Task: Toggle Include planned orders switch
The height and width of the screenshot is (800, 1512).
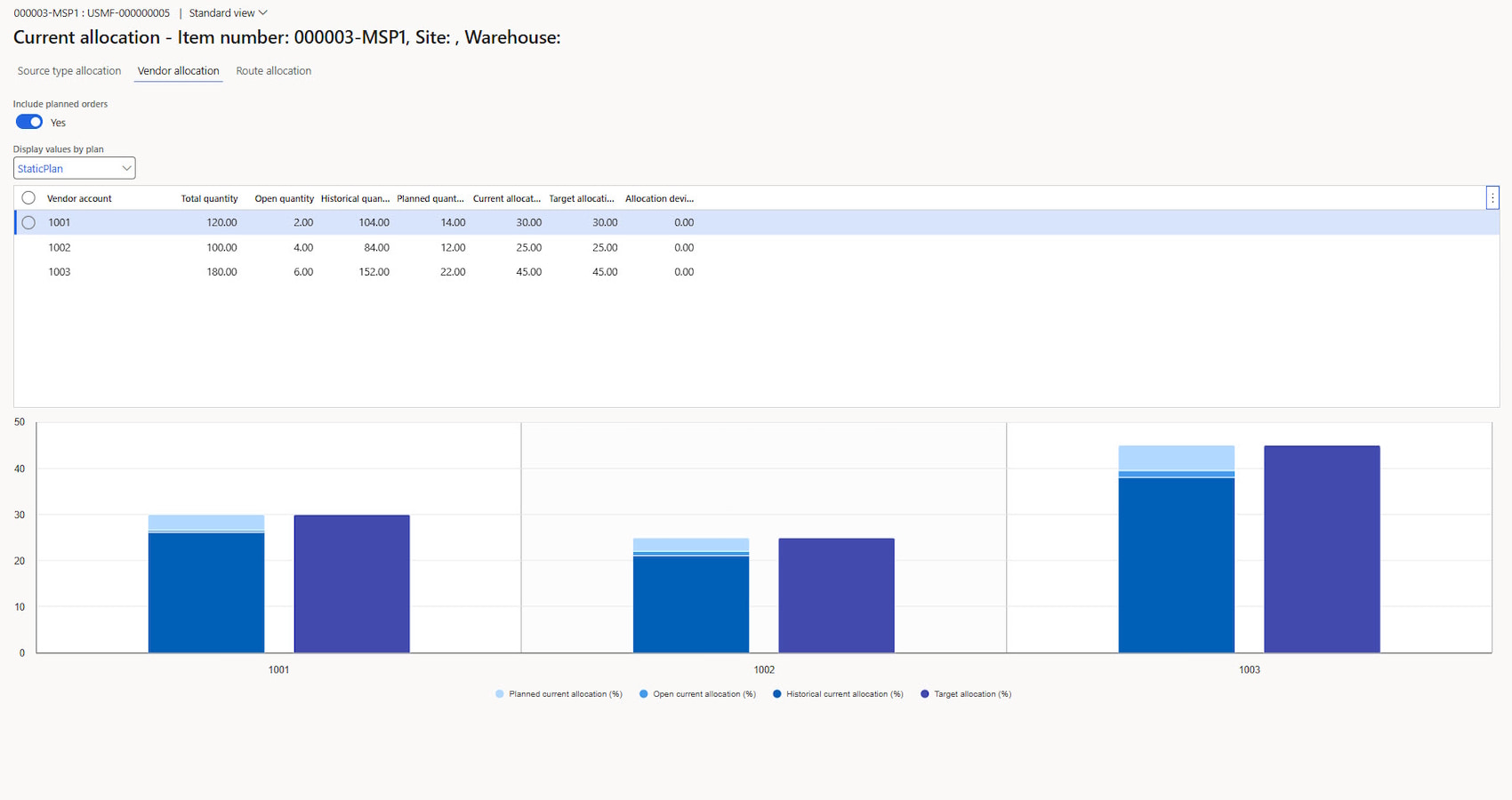Action: click(29, 122)
